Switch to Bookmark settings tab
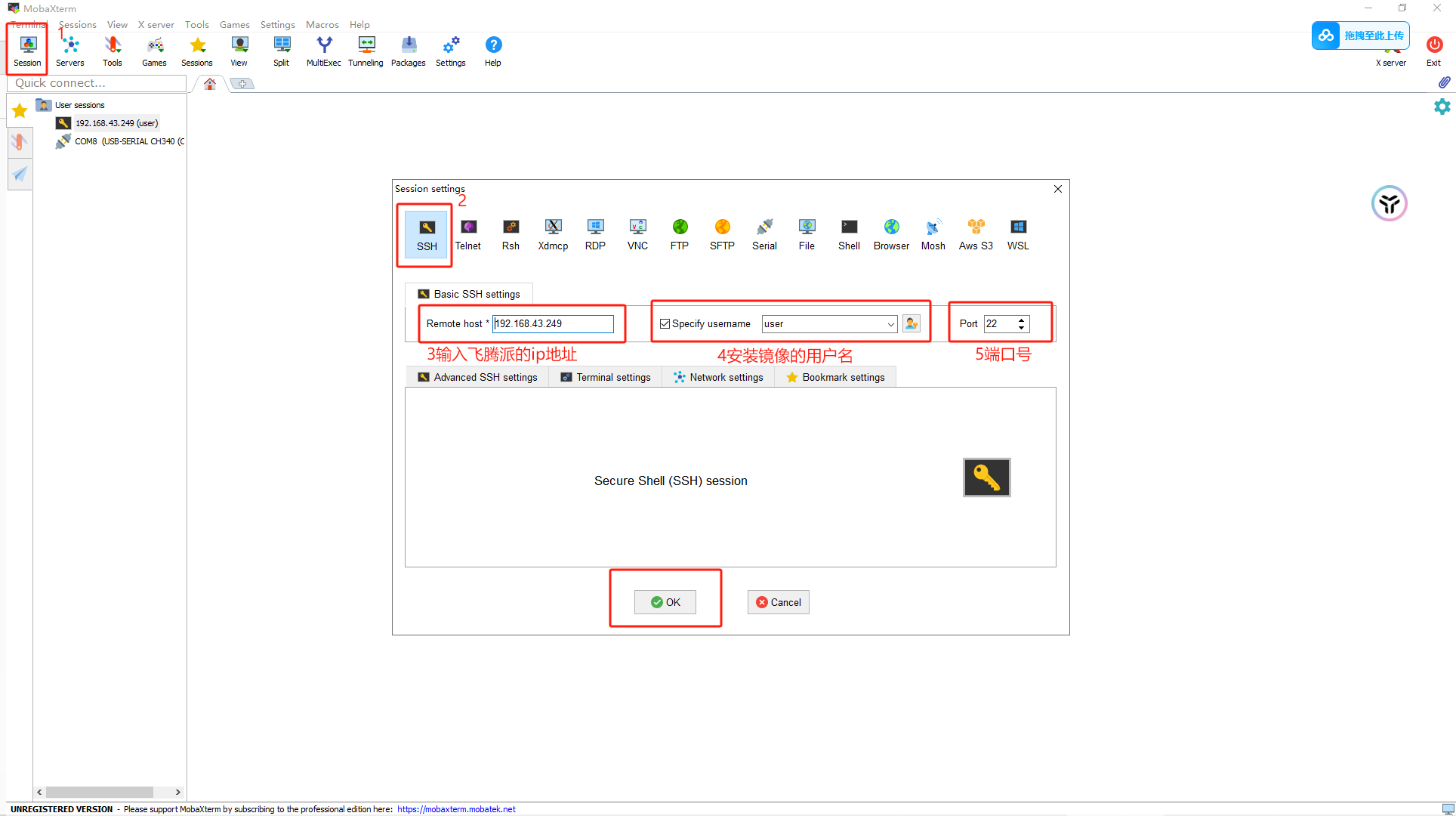 click(835, 377)
